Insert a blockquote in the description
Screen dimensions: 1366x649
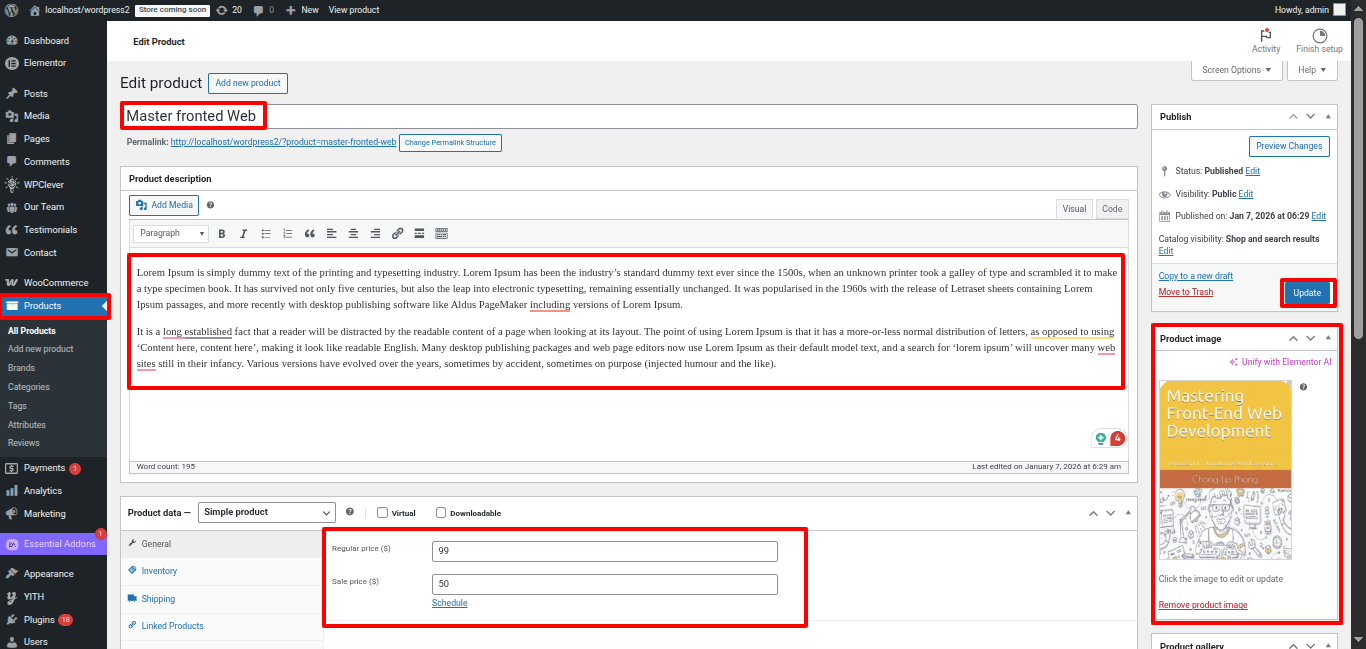click(x=310, y=234)
